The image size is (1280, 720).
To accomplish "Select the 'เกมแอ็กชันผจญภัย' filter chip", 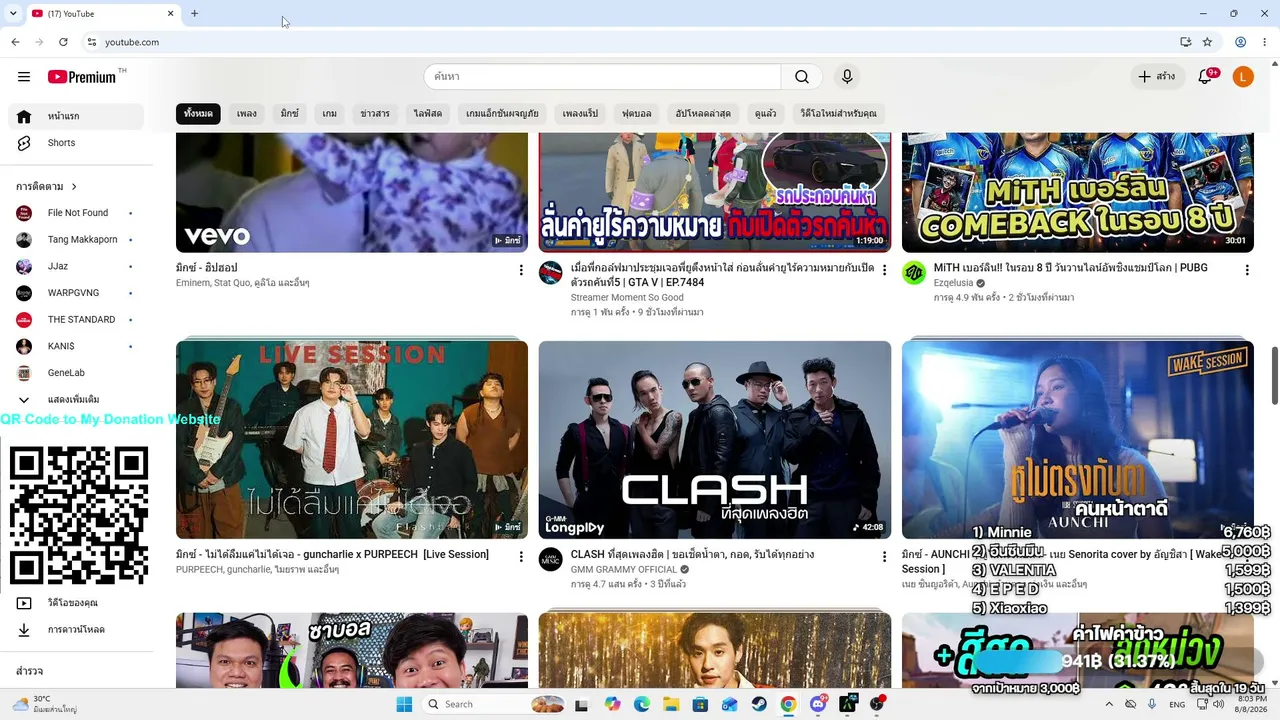I will click(502, 114).
